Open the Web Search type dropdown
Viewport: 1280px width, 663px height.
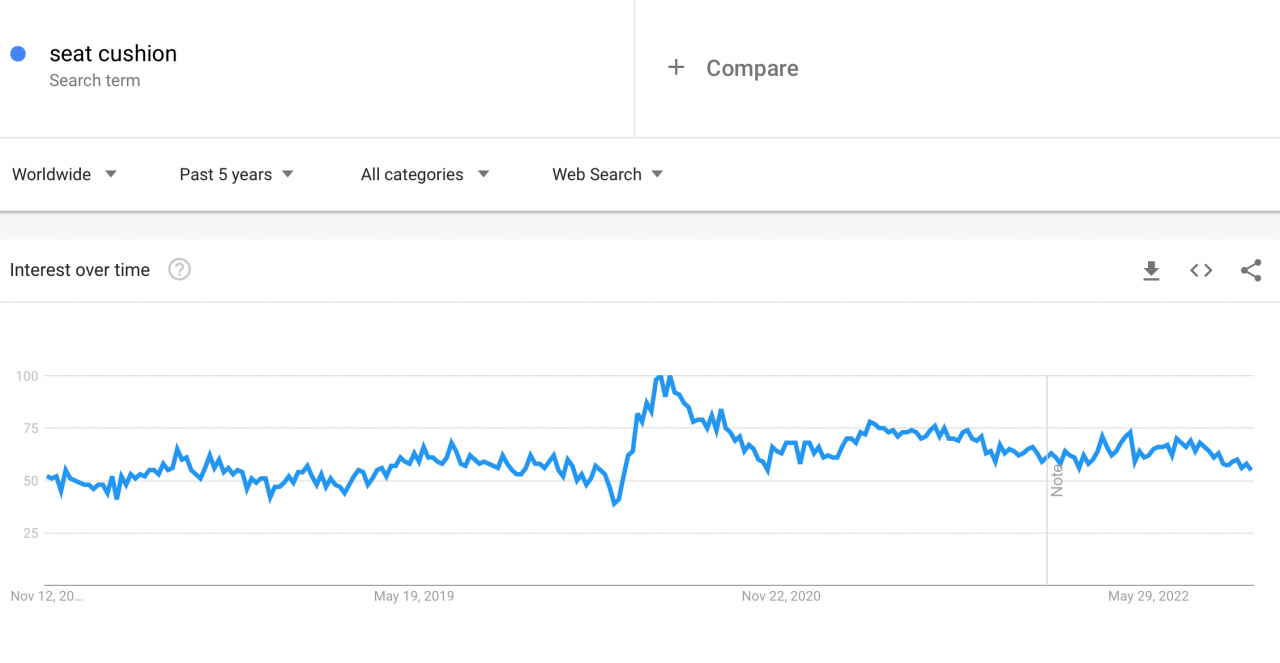click(x=605, y=174)
